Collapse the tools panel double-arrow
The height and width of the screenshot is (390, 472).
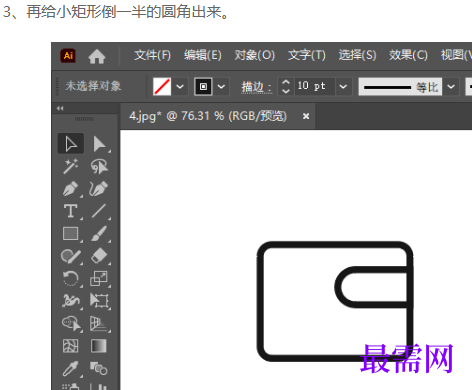pyautogui.click(x=60, y=108)
